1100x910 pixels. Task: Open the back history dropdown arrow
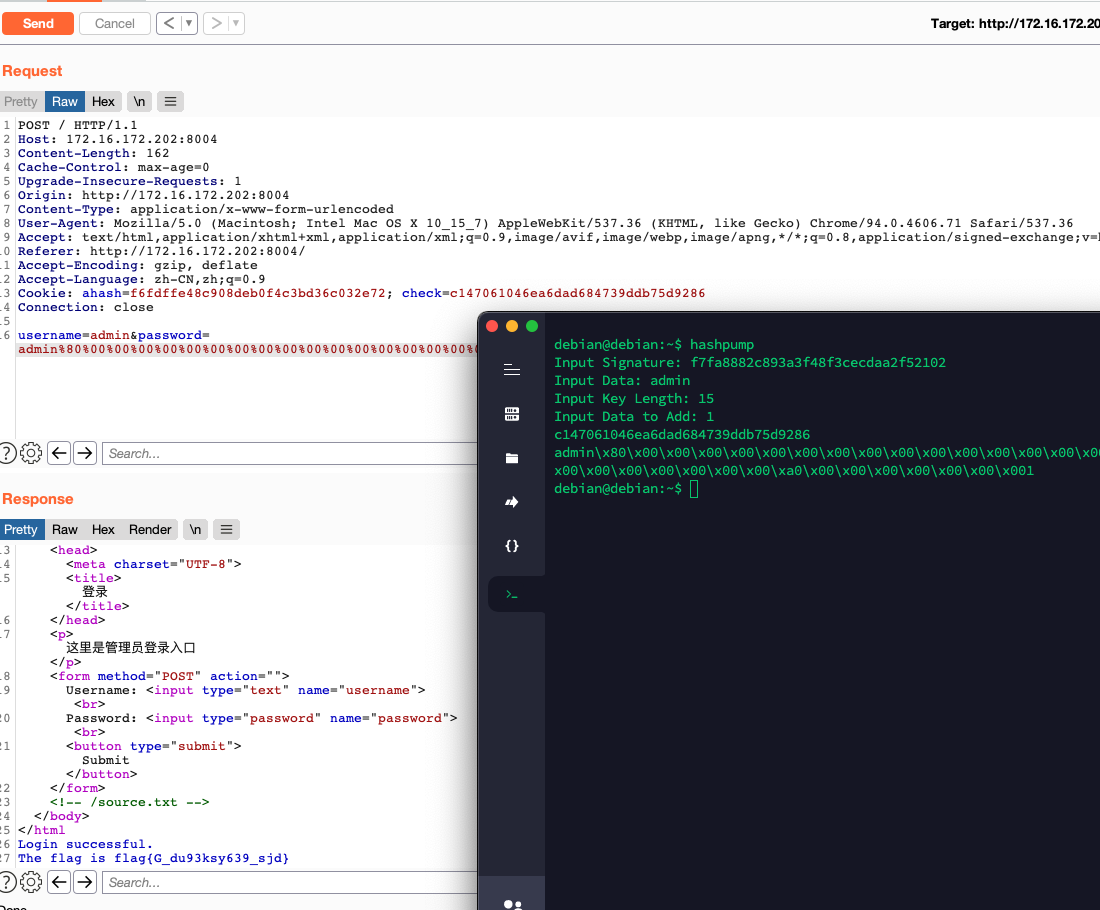pyautogui.click(x=189, y=23)
